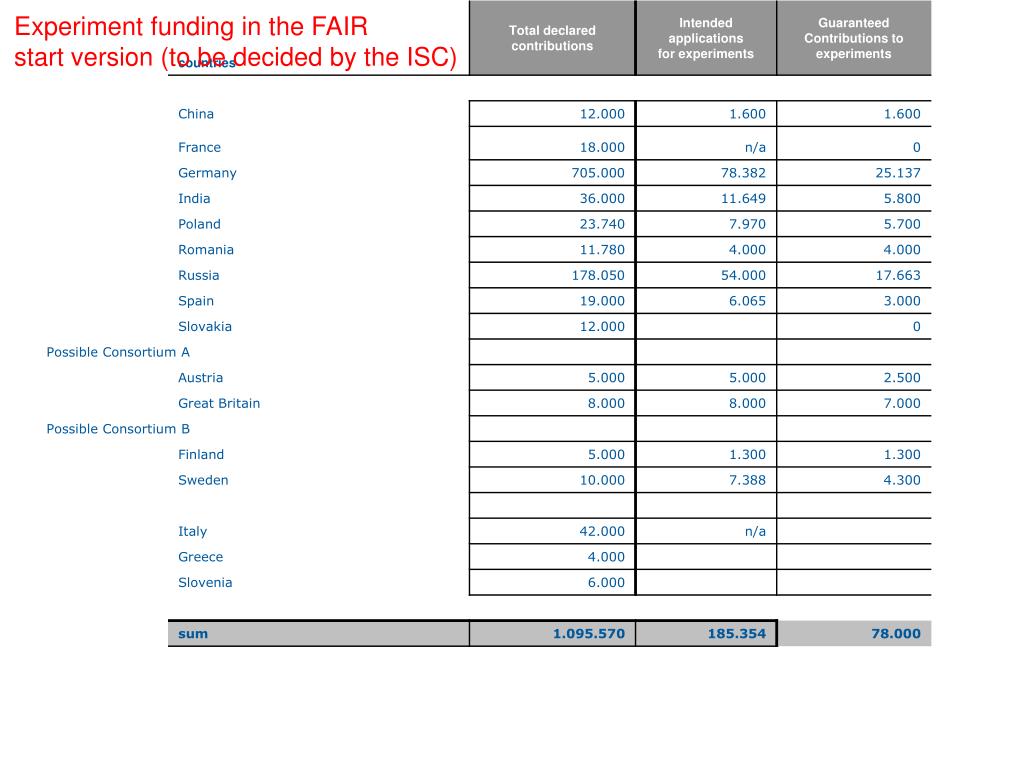
Task: Click Greece's total contribution 4.000
Action: (606, 557)
